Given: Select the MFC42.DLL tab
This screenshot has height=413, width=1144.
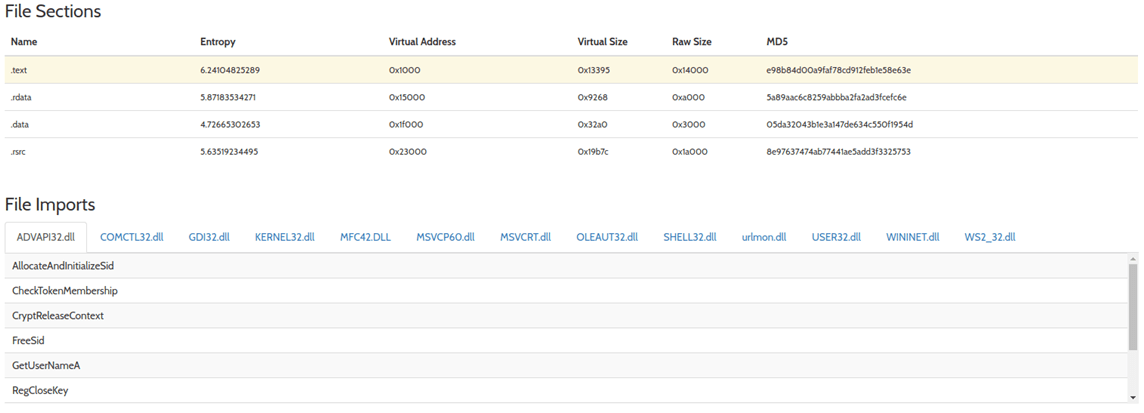Looking at the screenshot, I should click(365, 237).
